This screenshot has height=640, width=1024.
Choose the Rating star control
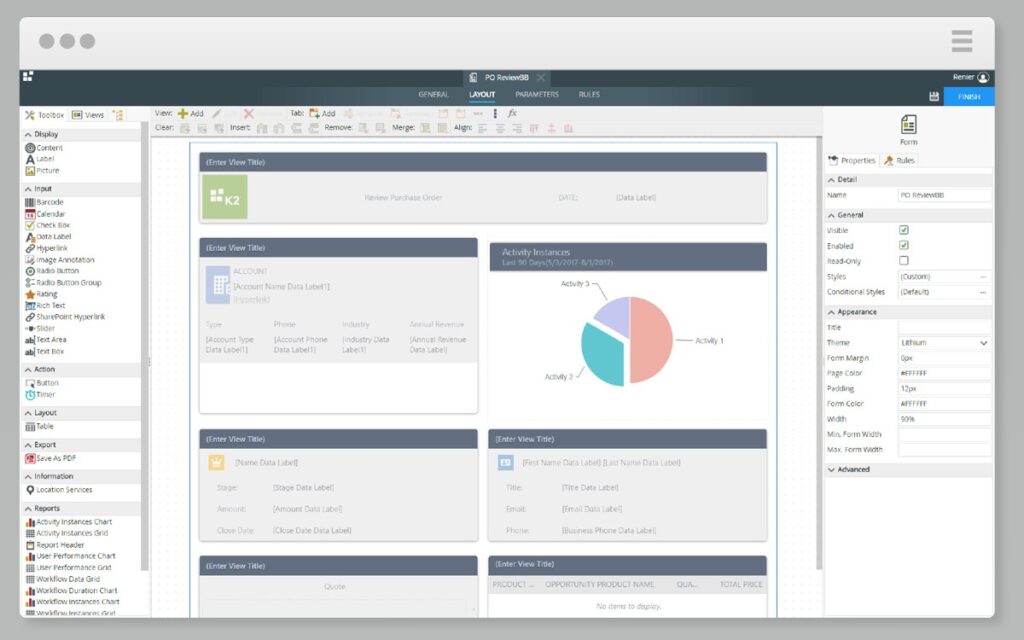pos(30,295)
